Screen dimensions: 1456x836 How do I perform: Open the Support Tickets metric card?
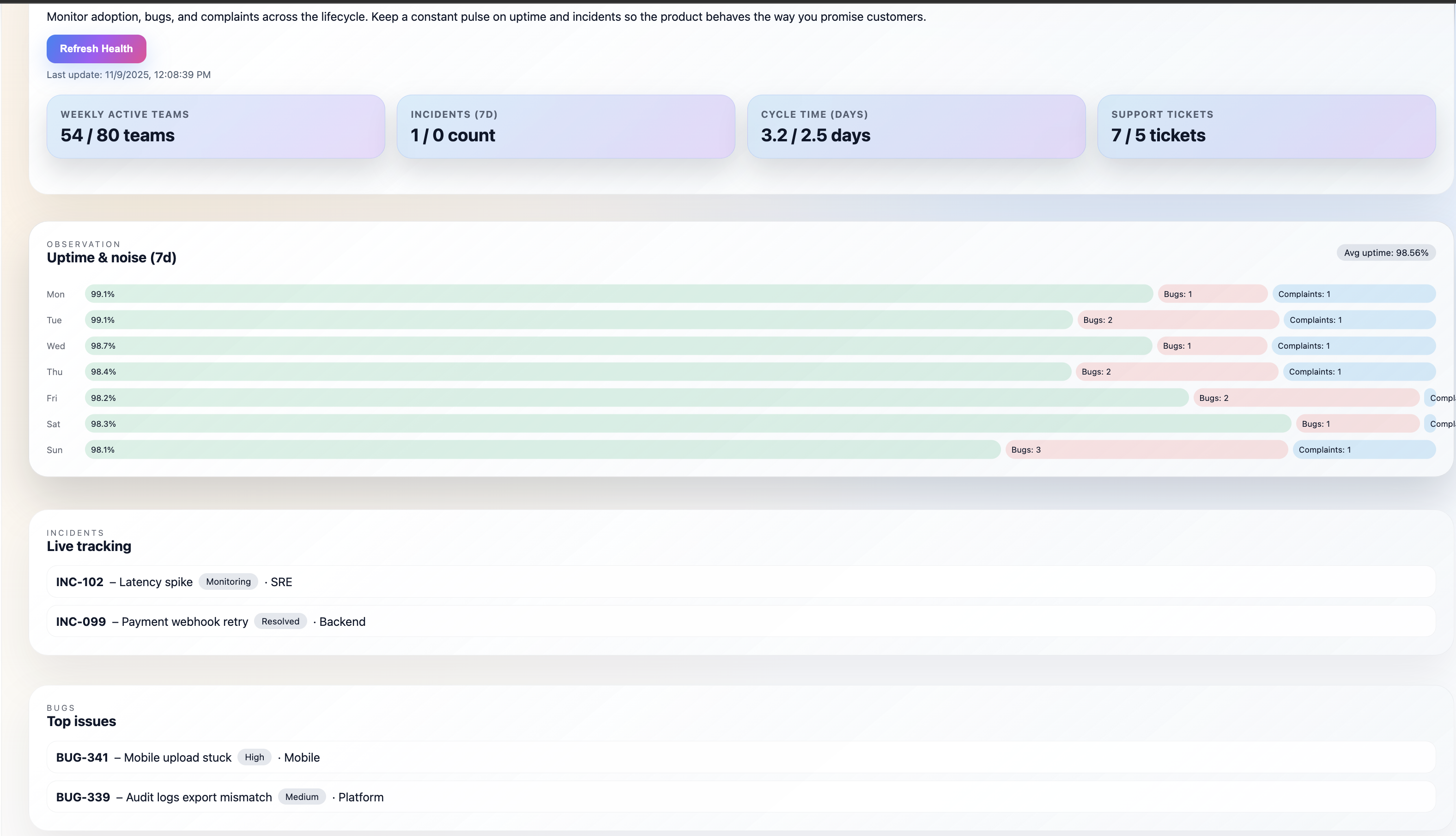tap(1266, 126)
